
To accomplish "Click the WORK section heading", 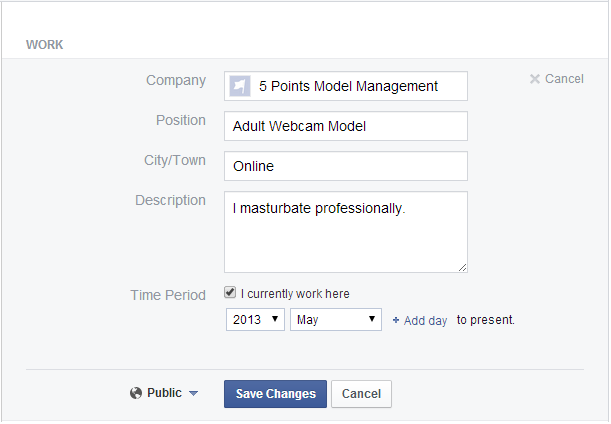I will click(44, 45).
